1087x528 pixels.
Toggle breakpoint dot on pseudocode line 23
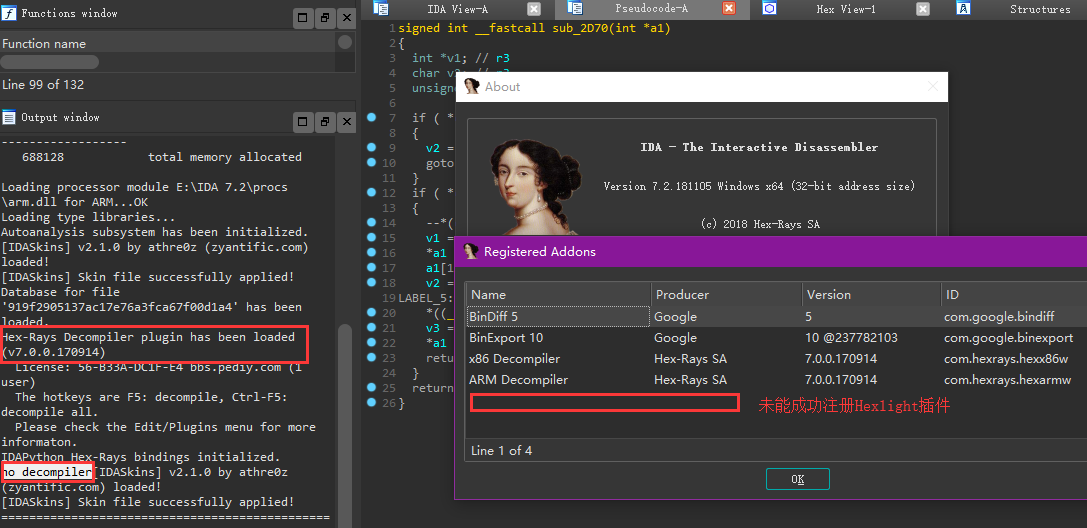point(371,357)
